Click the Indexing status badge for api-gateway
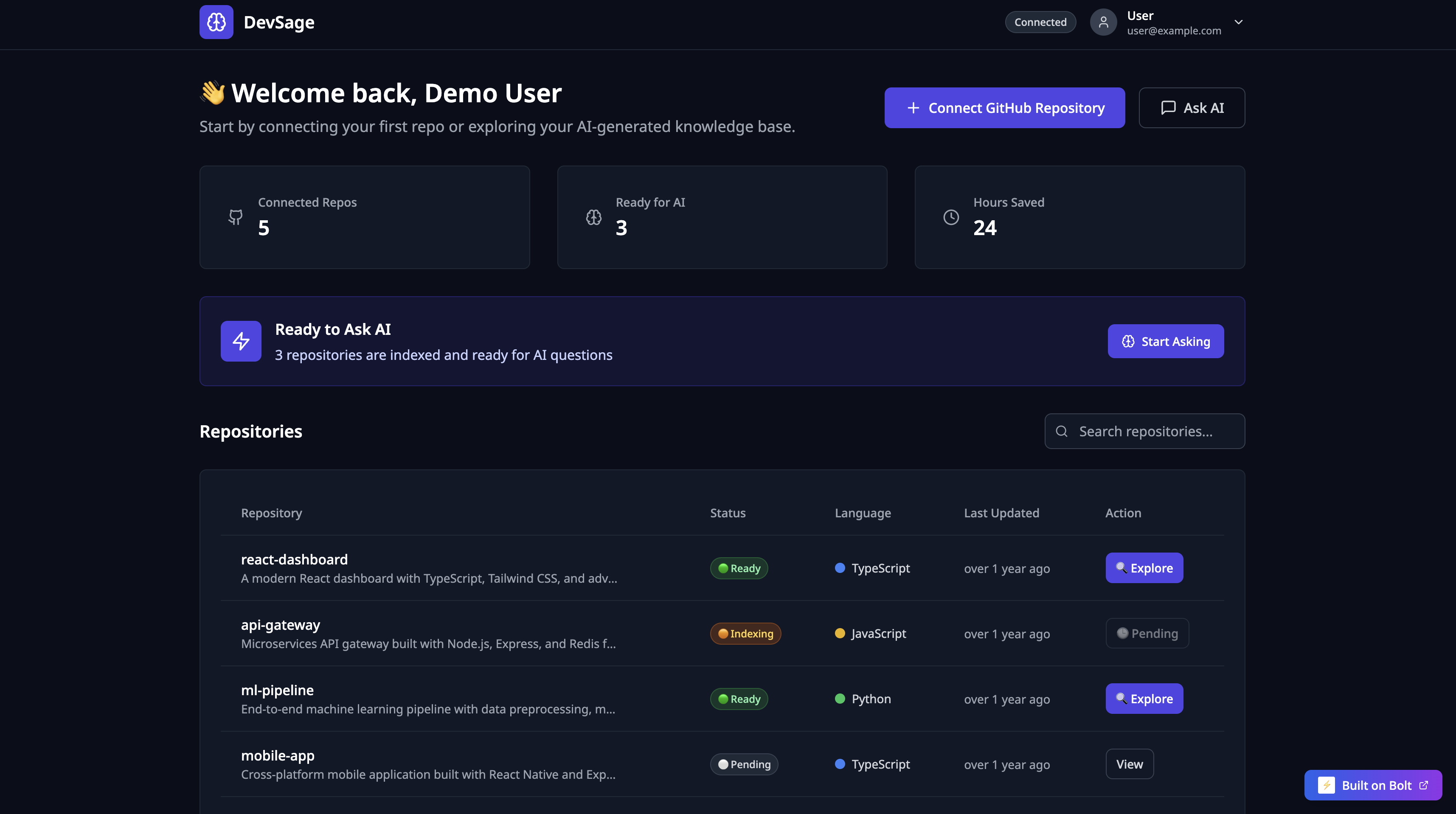The image size is (1456, 814). [745, 633]
